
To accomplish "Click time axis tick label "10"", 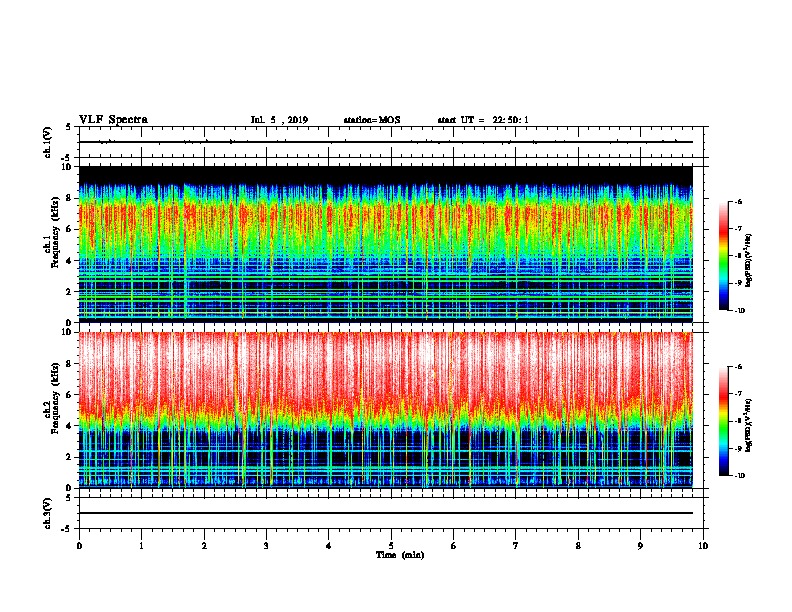I will 703,546.
